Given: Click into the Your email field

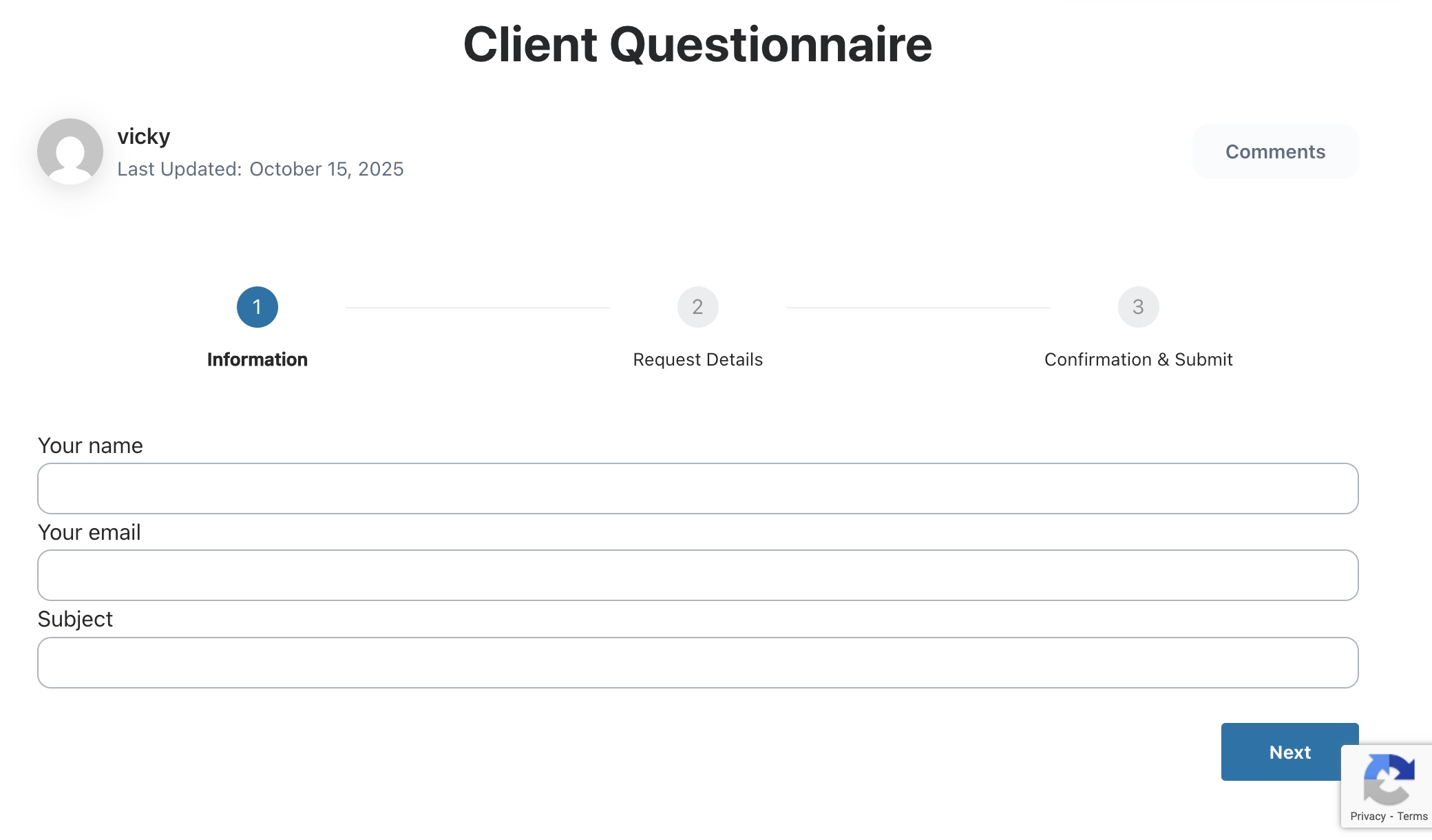Looking at the screenshot, I should click(x=697, y=575).
